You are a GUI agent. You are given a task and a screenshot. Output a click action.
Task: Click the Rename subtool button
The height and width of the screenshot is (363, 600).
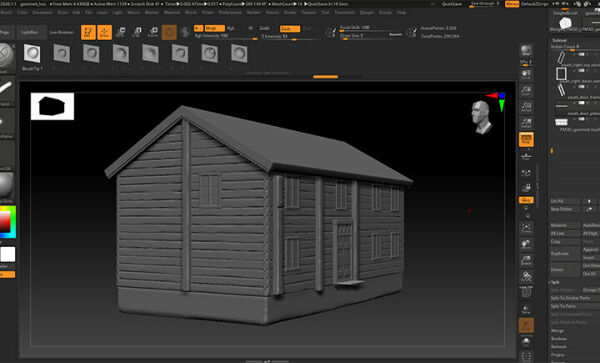pos(565,225)
